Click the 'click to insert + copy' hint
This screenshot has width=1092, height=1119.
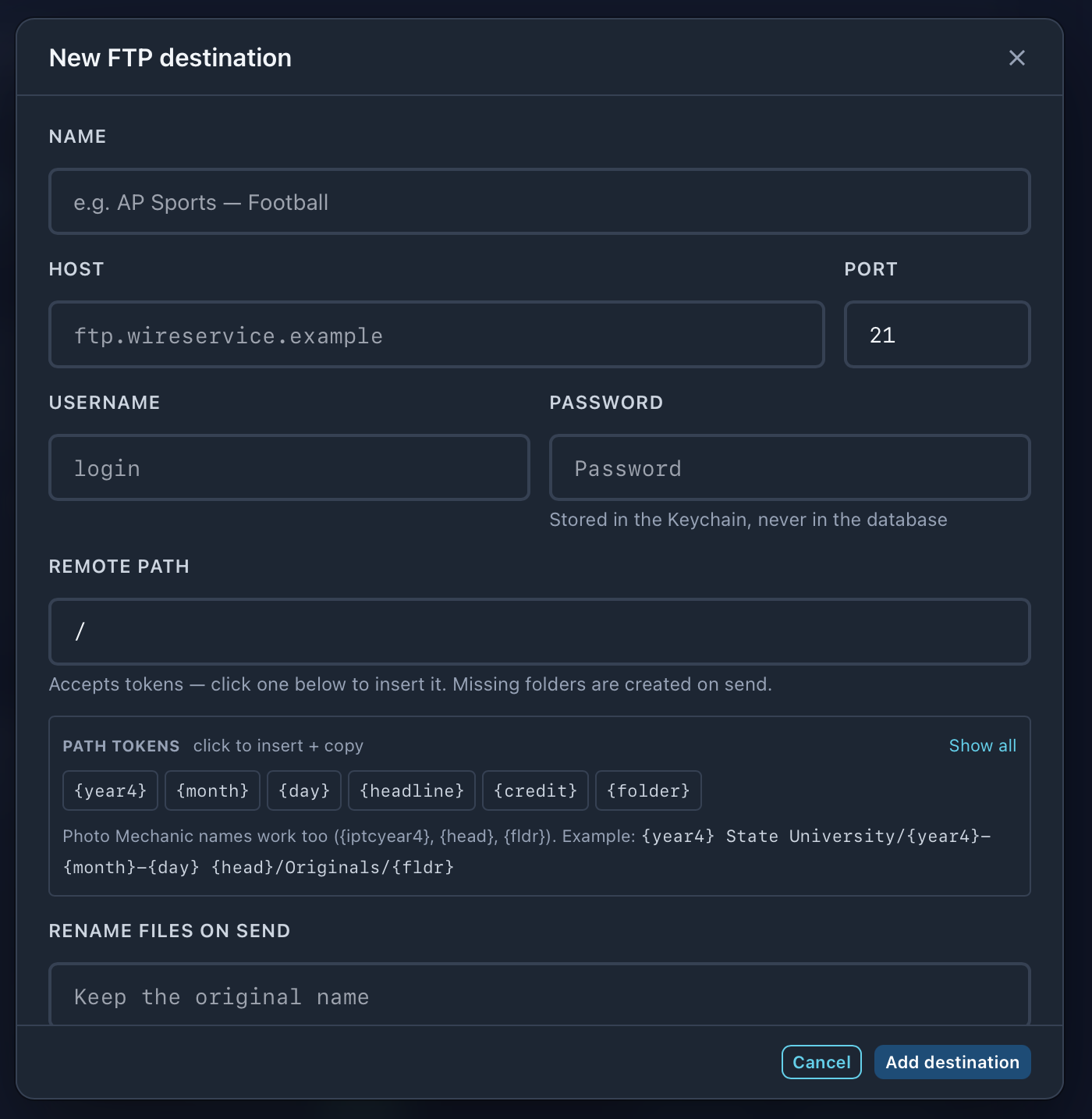click(x=278, y=746)
